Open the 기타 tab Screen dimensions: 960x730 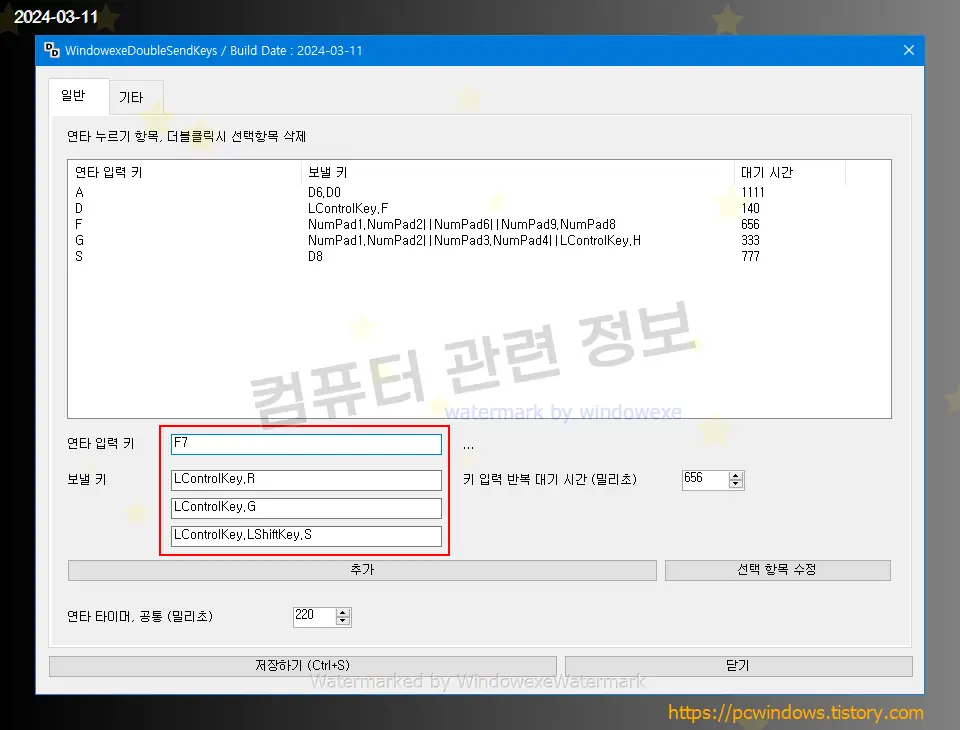click(136, 97)
